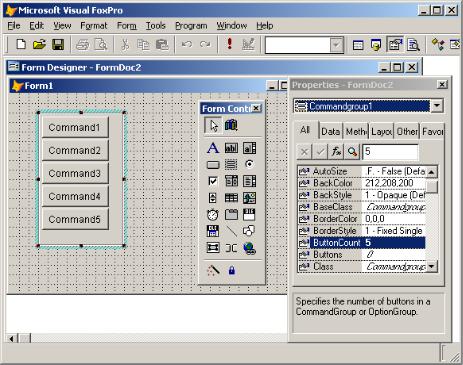Click the Modify Form toolbar icon
Viewport: 463px width, 365px height.
pyautogui.click(x=248, y=44)
